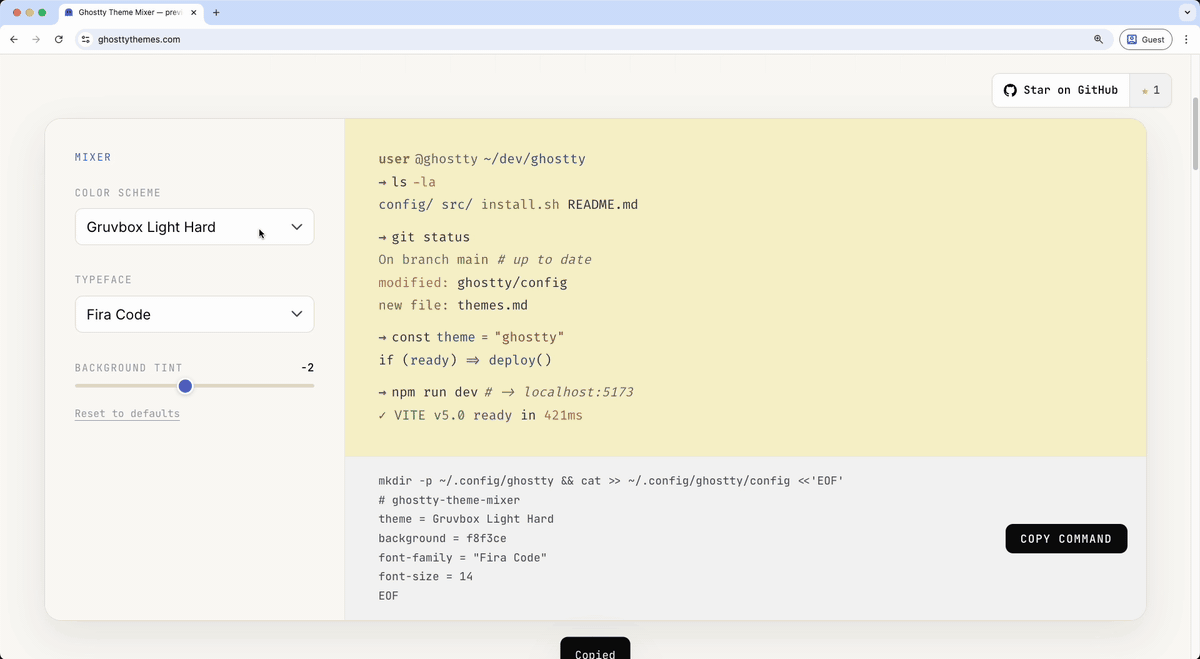The image size is (1200, 659).
Task: Click the 'new file: themes.md' preview line
Action: [x=453, y=305]
